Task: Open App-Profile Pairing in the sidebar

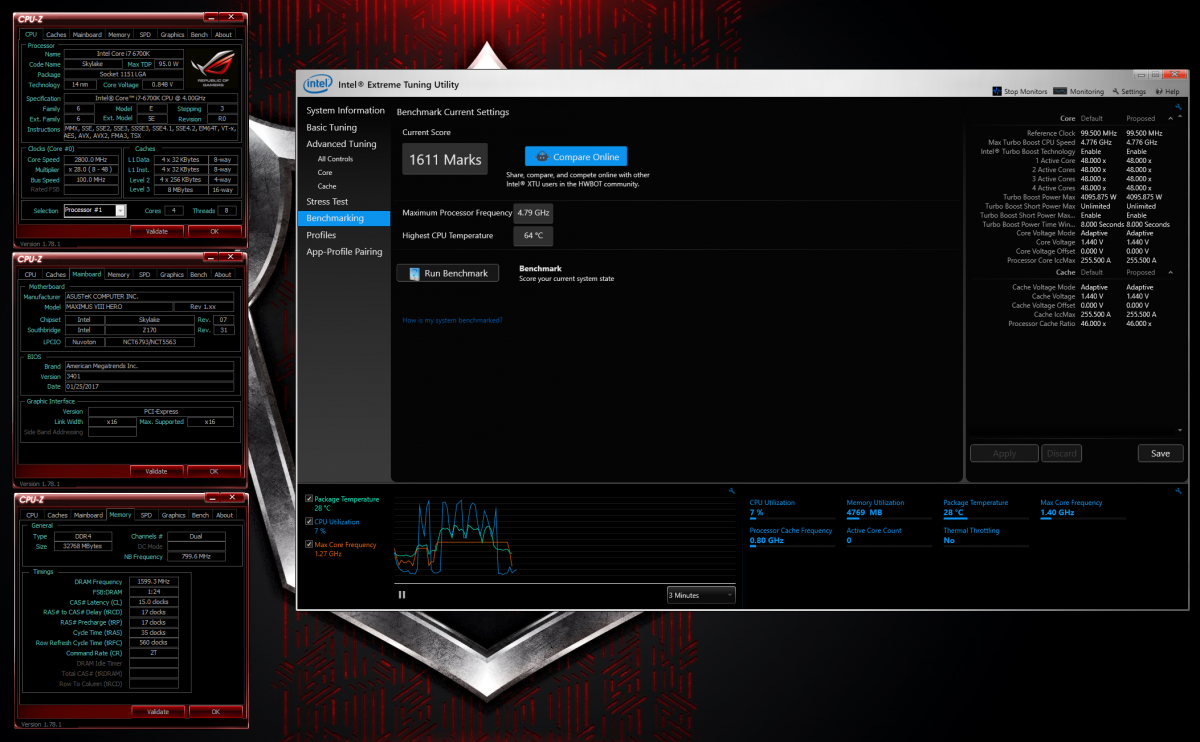Action: coord(344,252)
